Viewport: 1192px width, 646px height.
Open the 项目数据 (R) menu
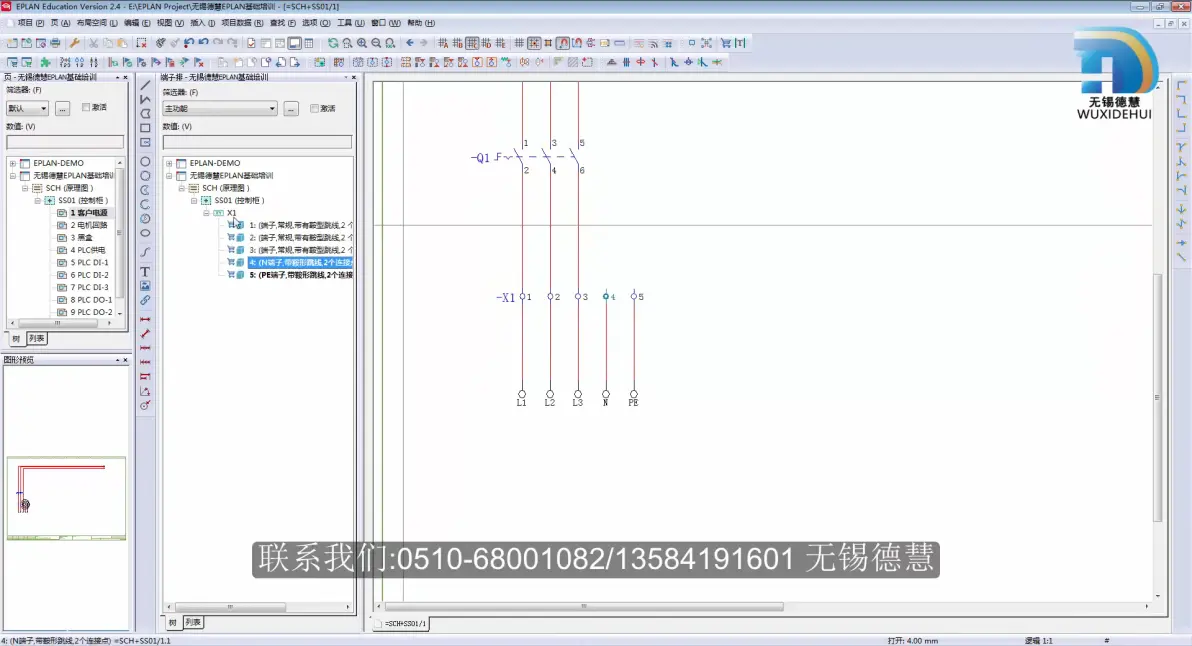(x=242, y=24)
